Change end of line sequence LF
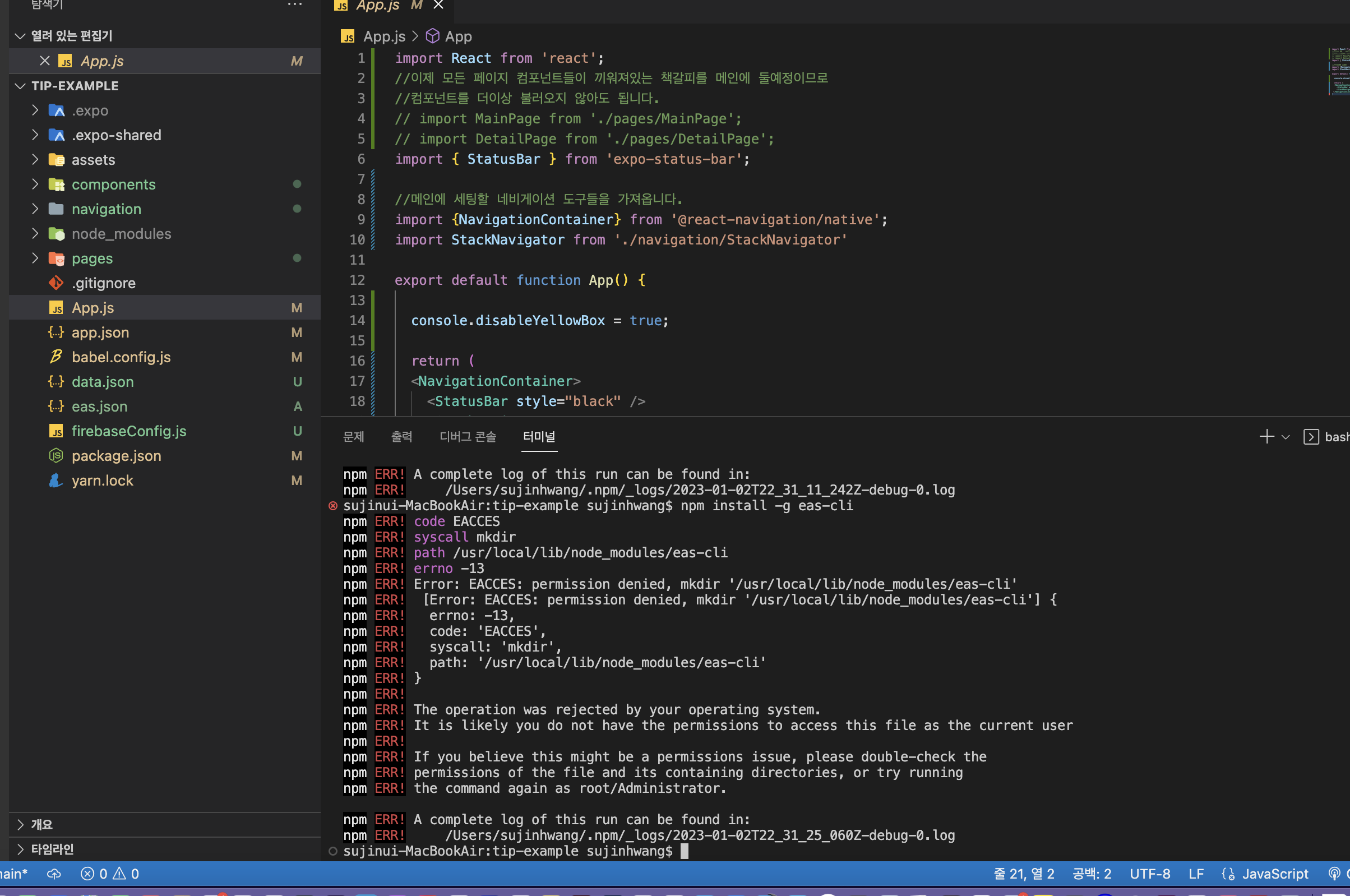Image resolution: width=1350 pixels, height=896 pixels. tap(1196, 874)
